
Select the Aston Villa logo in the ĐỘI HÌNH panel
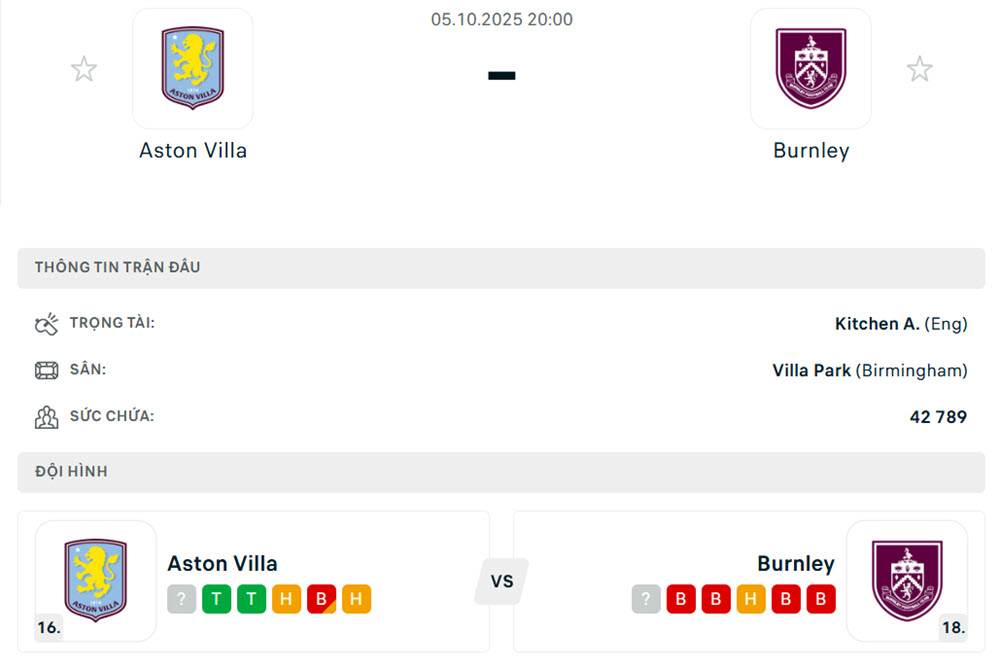pyautogui.click(x=95, y=580)
